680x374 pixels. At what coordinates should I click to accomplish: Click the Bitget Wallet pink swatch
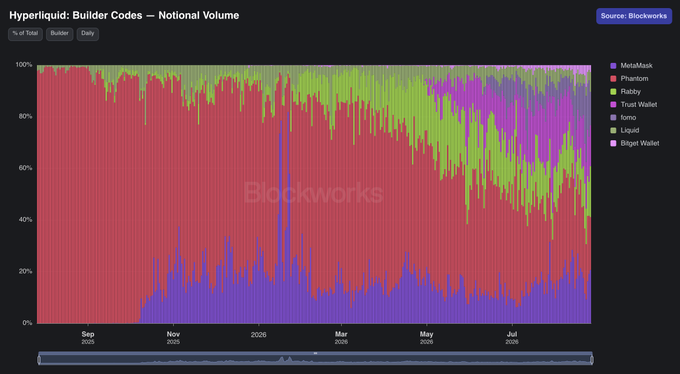click(613, 144)
